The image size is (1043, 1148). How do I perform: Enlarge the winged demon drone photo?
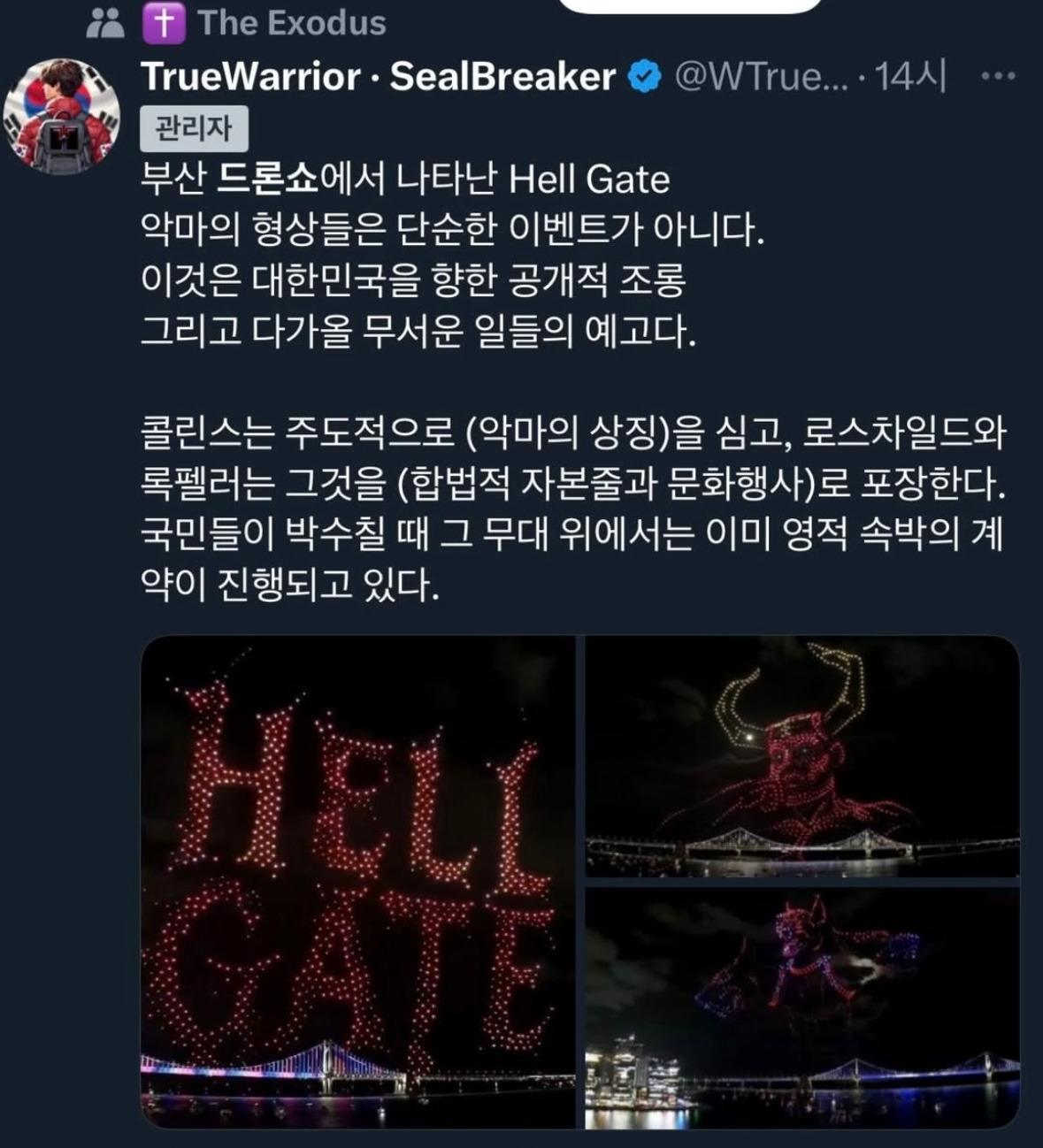point(802,1008)
